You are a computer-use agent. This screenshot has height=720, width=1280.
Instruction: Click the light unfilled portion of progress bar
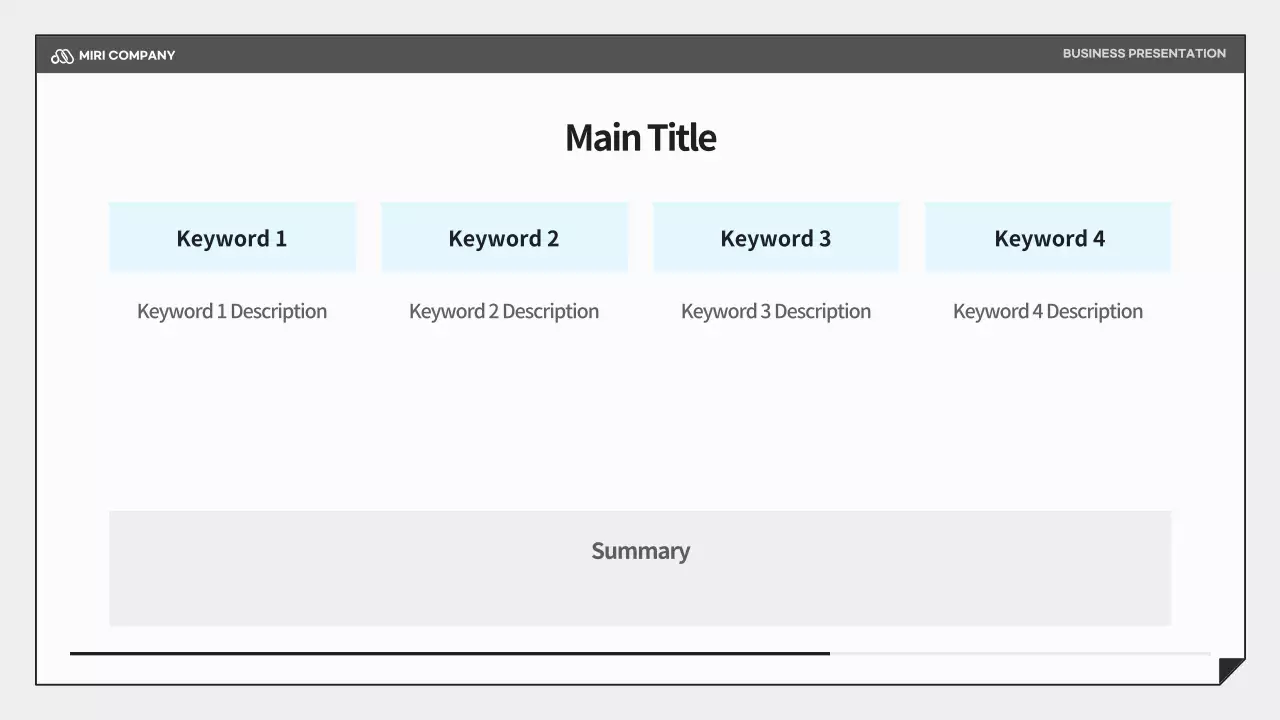point(1020,653)
